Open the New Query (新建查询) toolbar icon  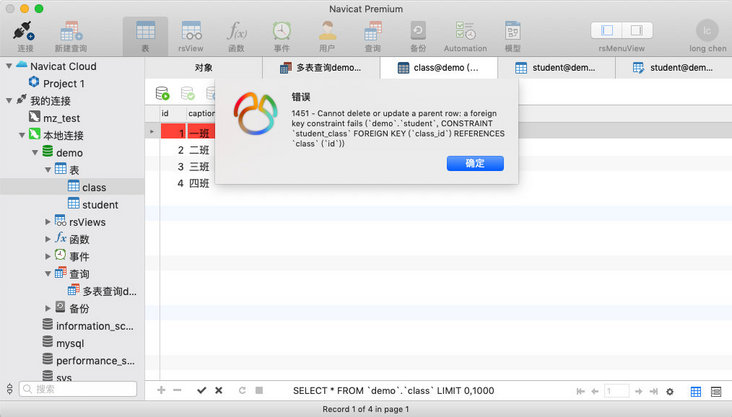click(71, 31)
